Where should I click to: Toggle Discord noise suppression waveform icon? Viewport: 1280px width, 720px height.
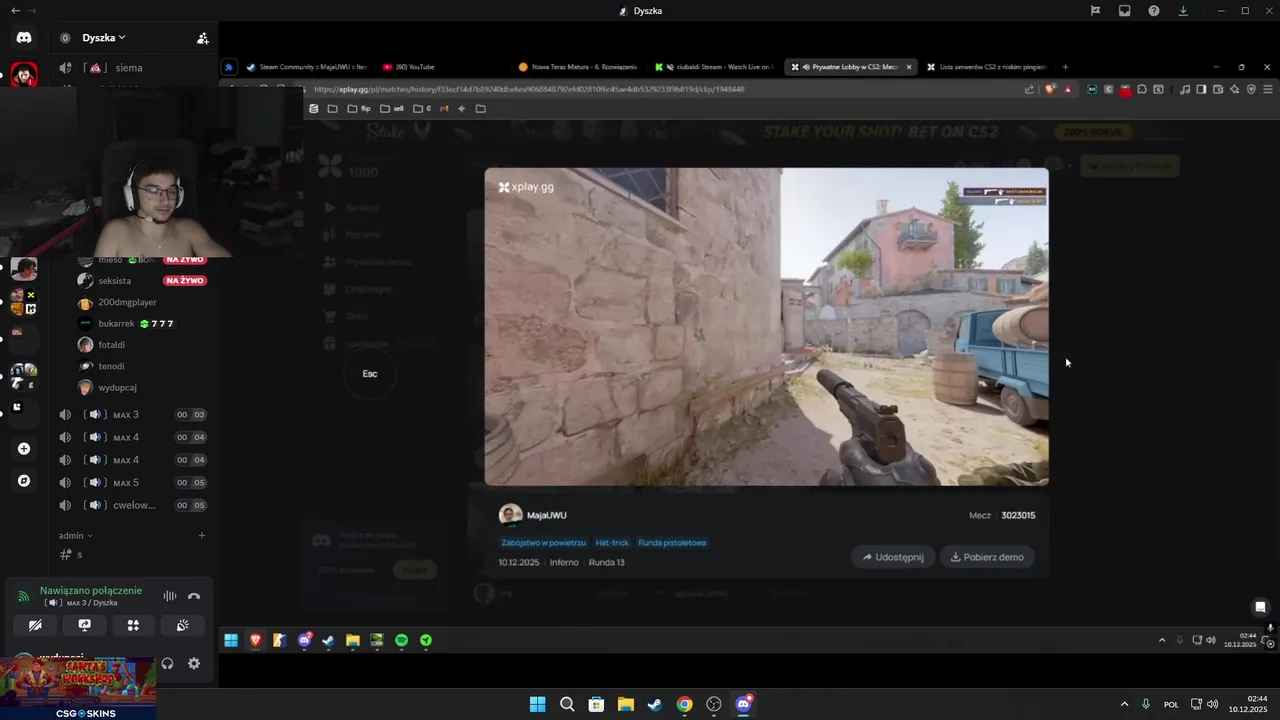point(170,596)
